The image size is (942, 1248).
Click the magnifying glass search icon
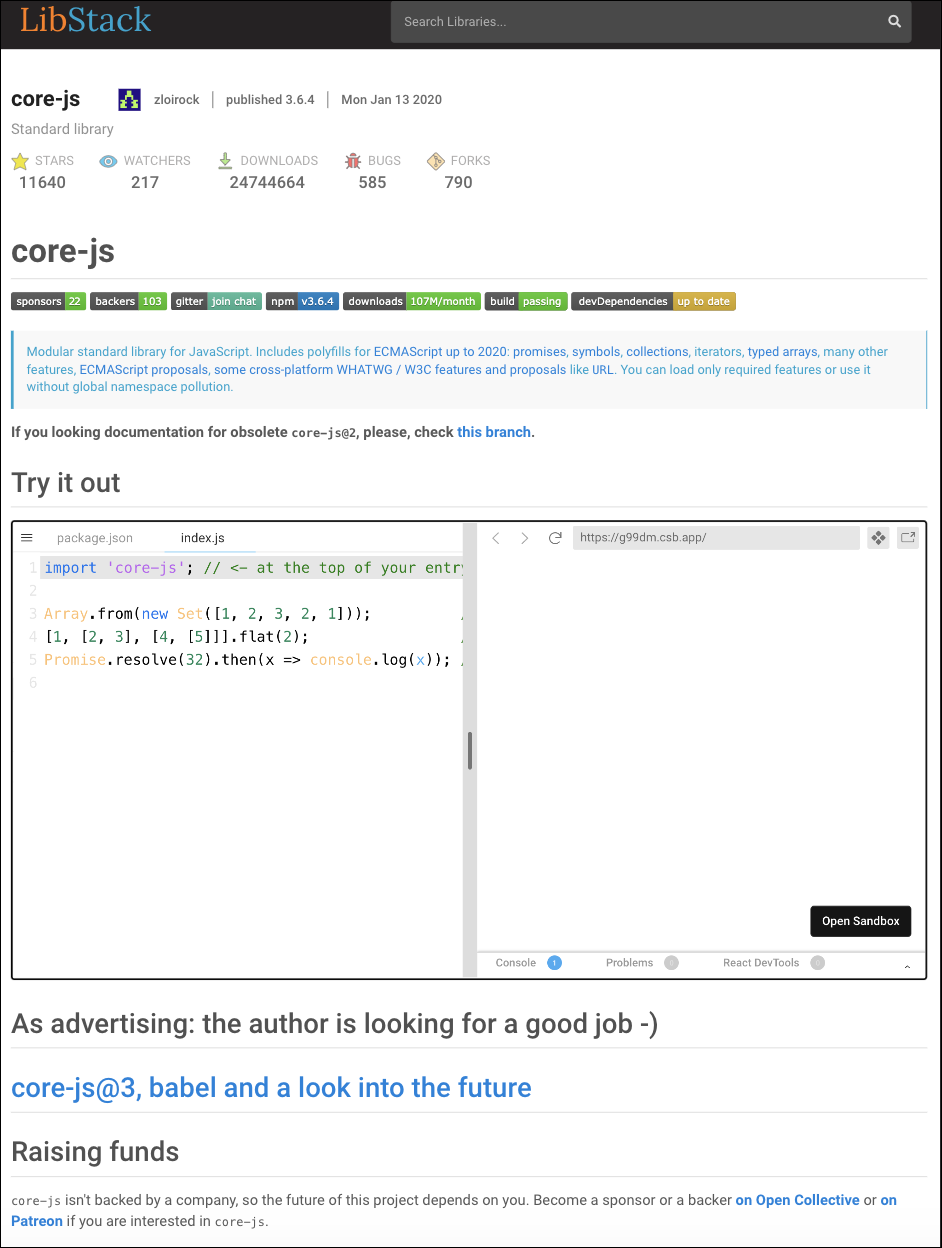click(x=893, y=21)
